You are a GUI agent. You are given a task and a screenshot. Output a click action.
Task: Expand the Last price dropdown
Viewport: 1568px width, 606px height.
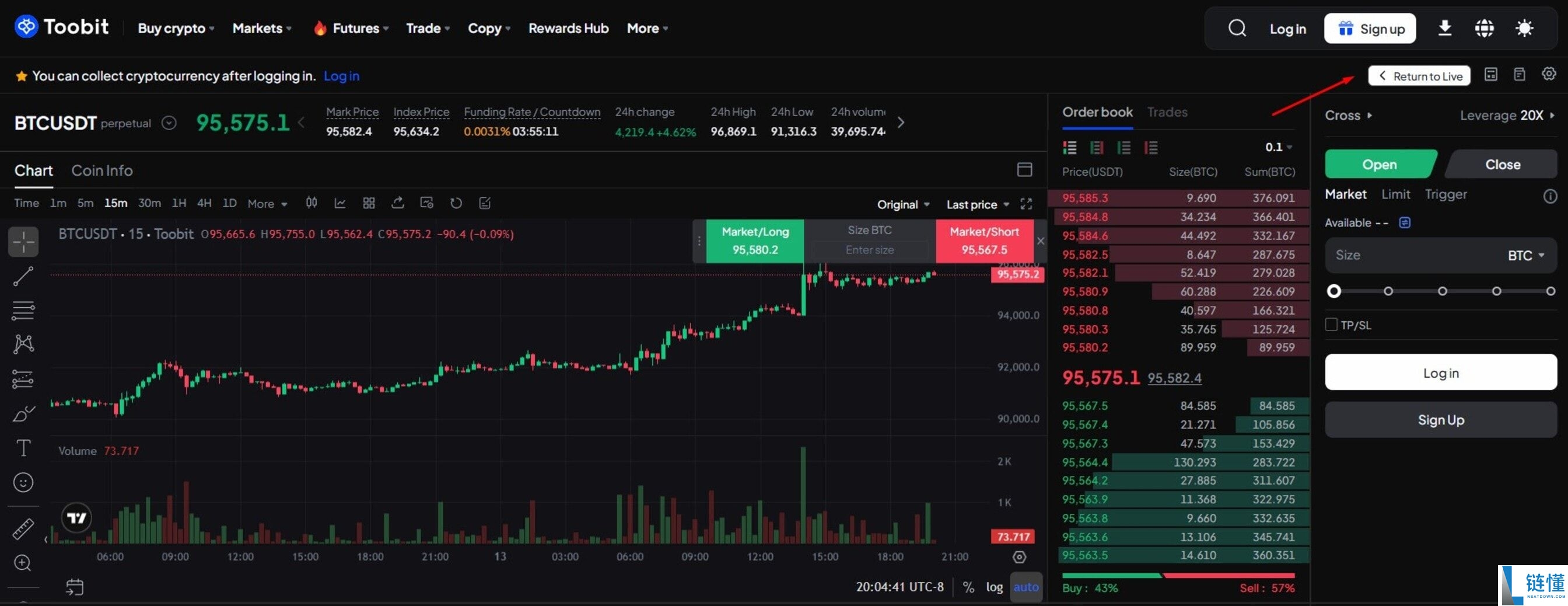pyautogui.click(x=977, y=205)
